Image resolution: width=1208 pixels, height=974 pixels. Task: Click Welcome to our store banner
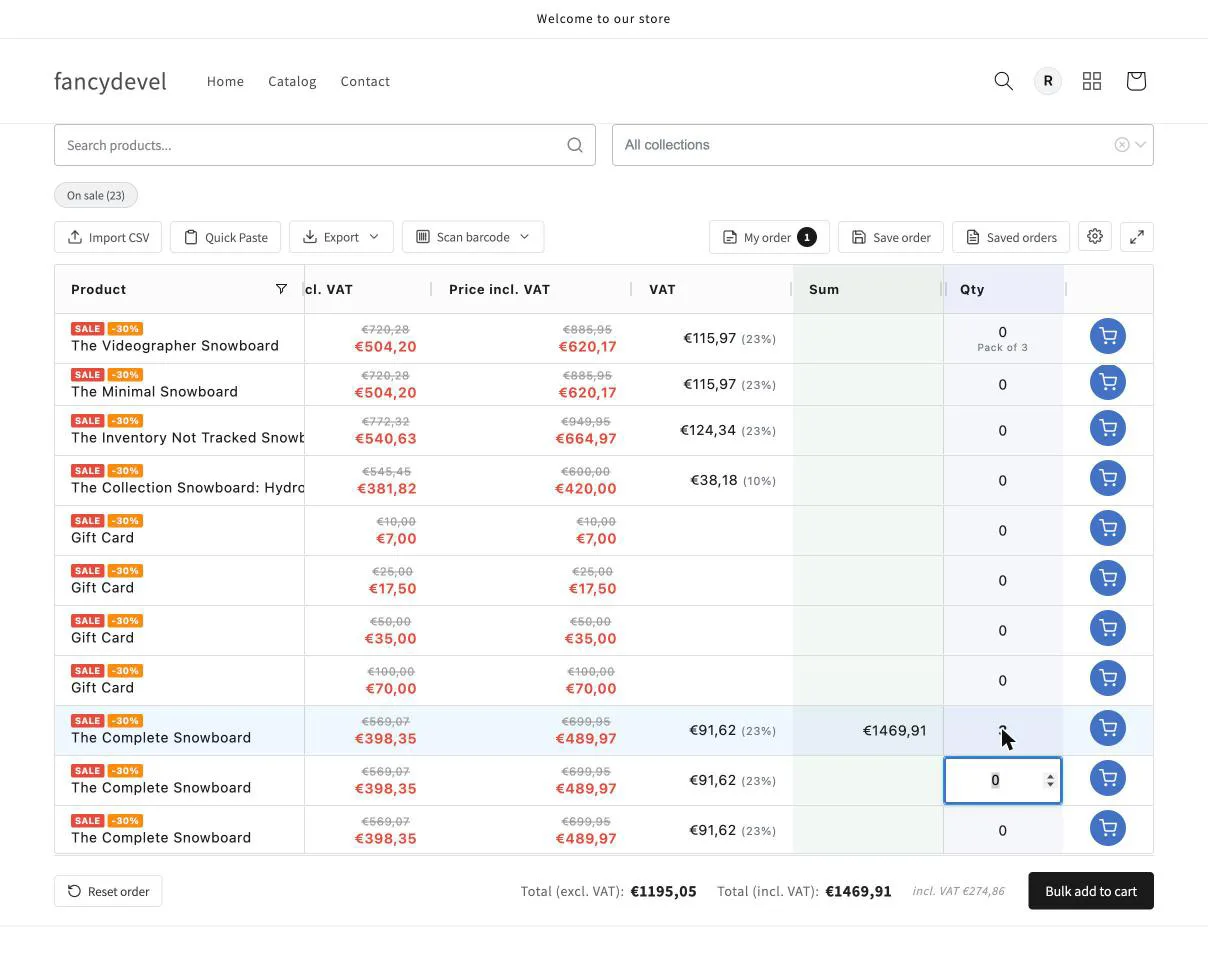point(604,18)
